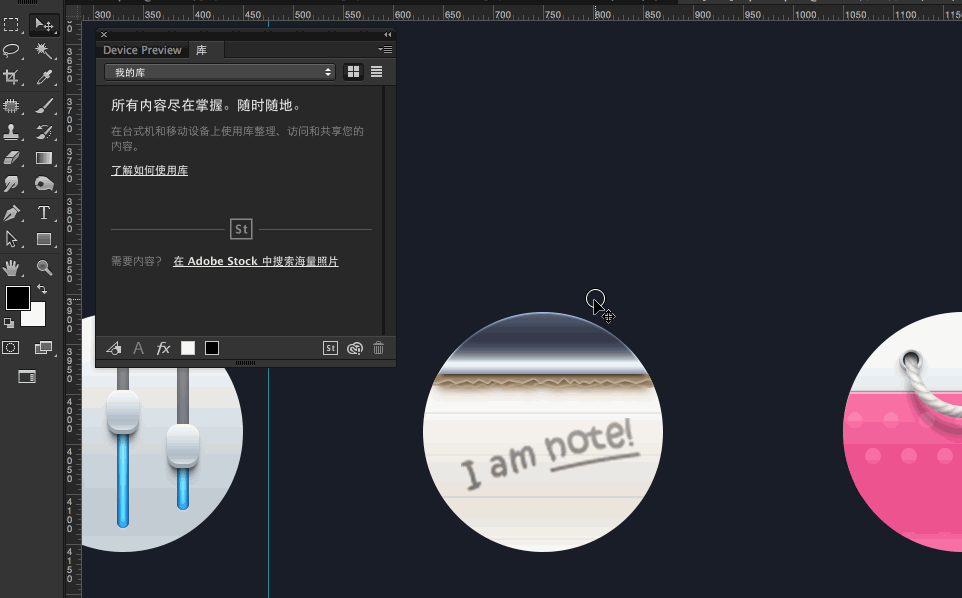Activate the Crop tool
The width and height of the screenshot is (962, 598).
(12, 77)
